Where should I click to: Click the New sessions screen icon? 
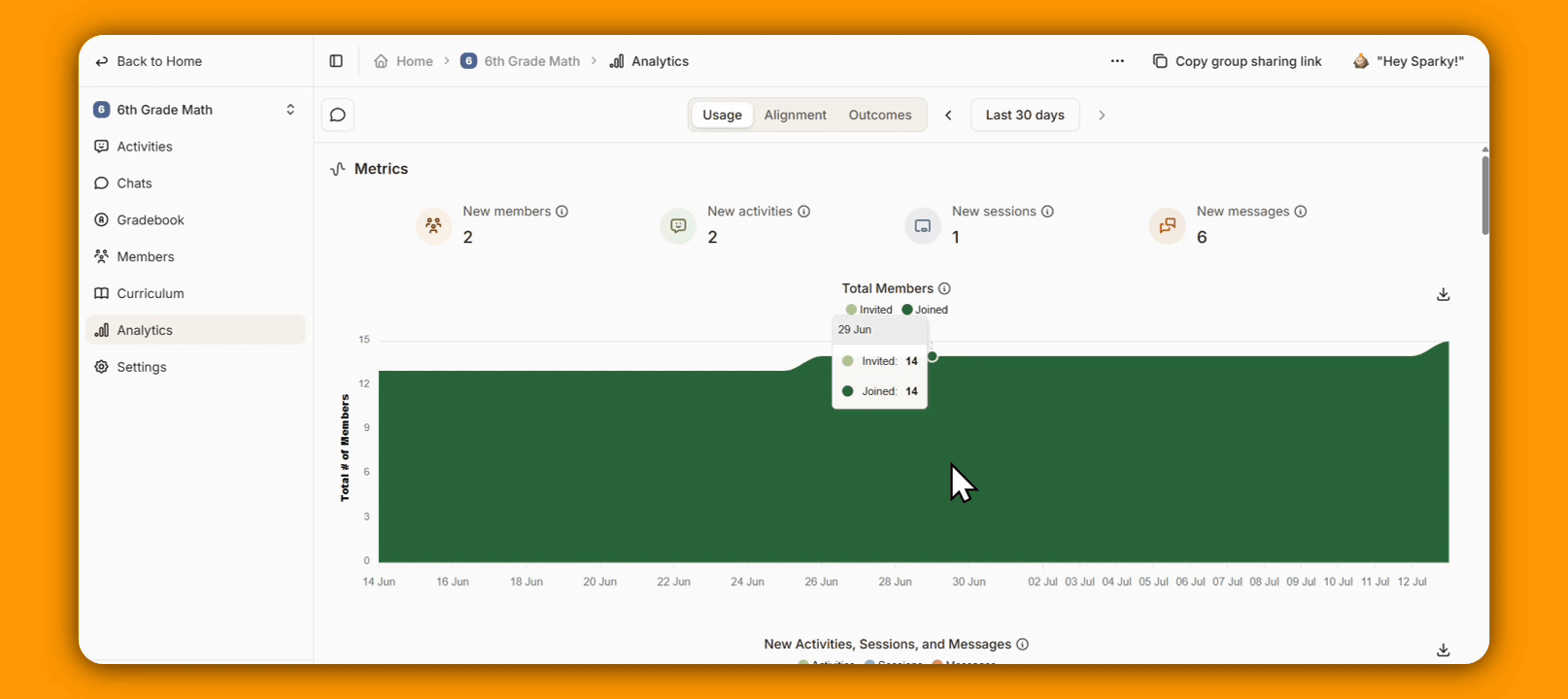[923, 226]
